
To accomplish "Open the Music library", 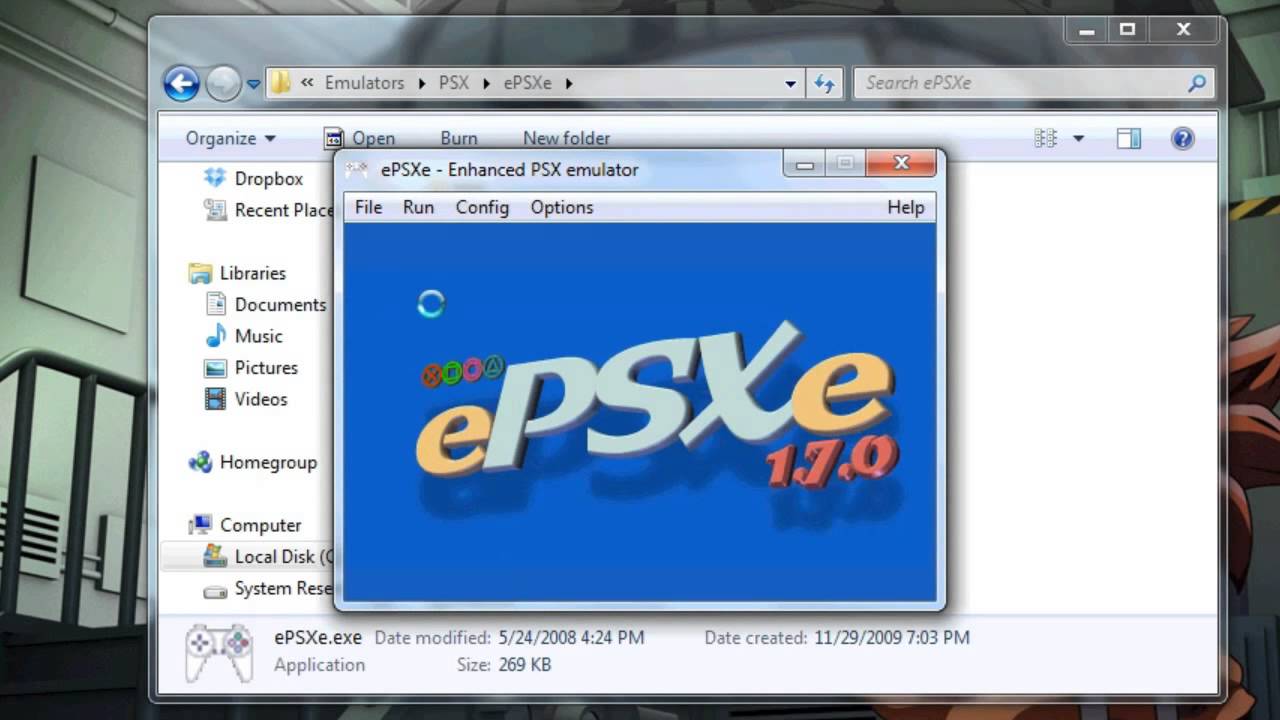I will pos(259,336).
